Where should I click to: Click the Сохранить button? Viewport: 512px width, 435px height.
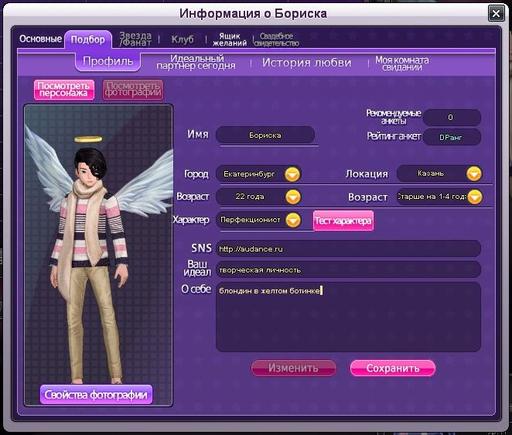(393, 368)
